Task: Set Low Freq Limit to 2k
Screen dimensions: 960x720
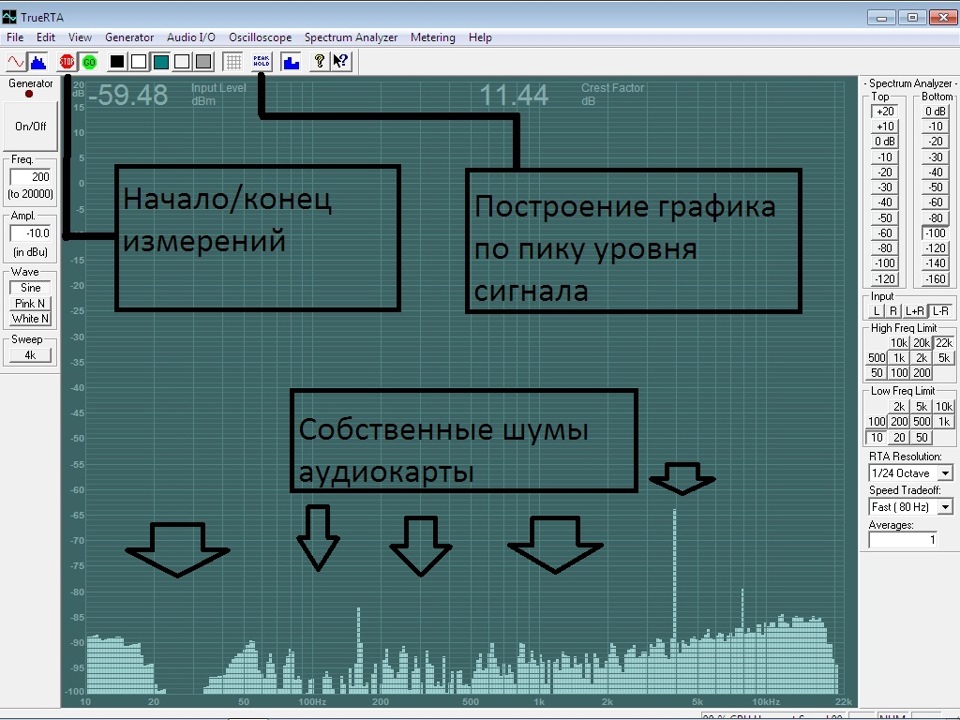Action: coord(899,407)
